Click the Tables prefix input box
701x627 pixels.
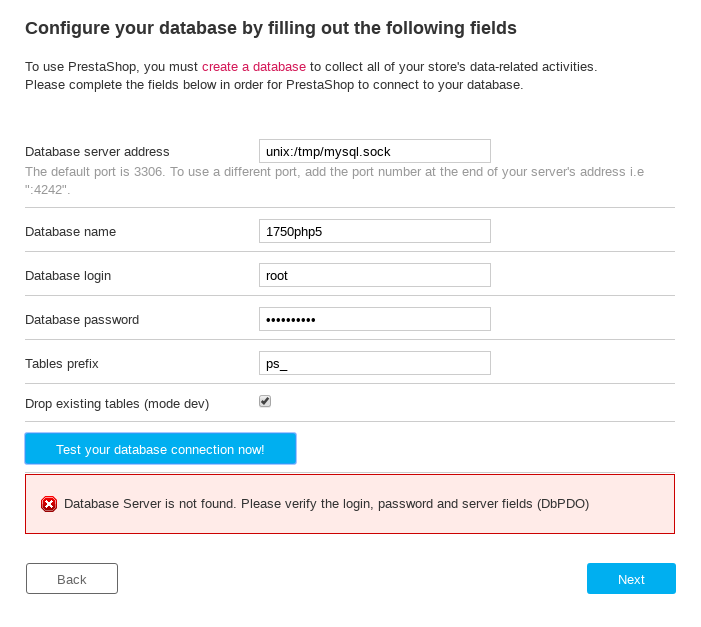pyautogui.click(x=374, y=363)
